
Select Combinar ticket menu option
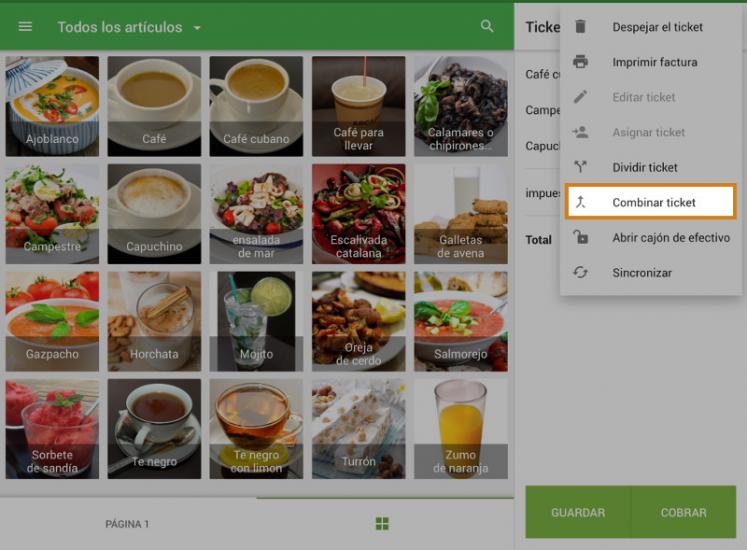[x=653, y=202]
